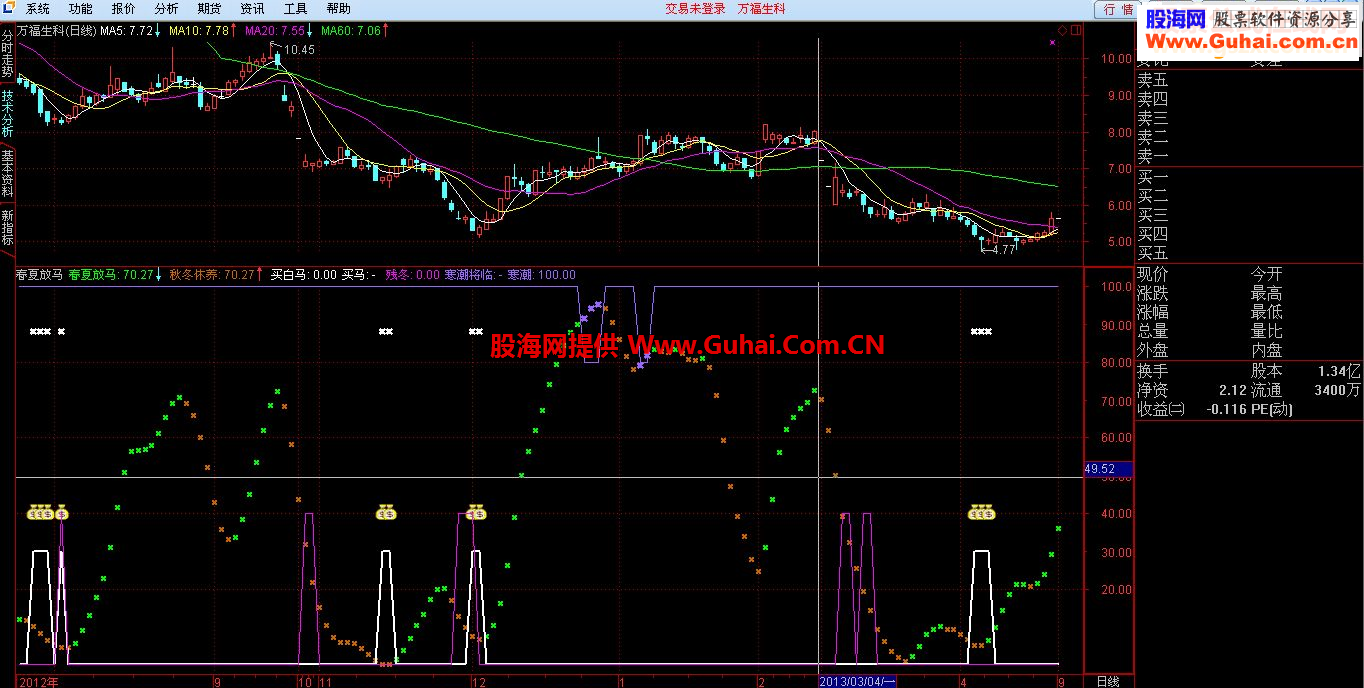Click the 收益(三) -0.116 value

[x=1192, y=409]
